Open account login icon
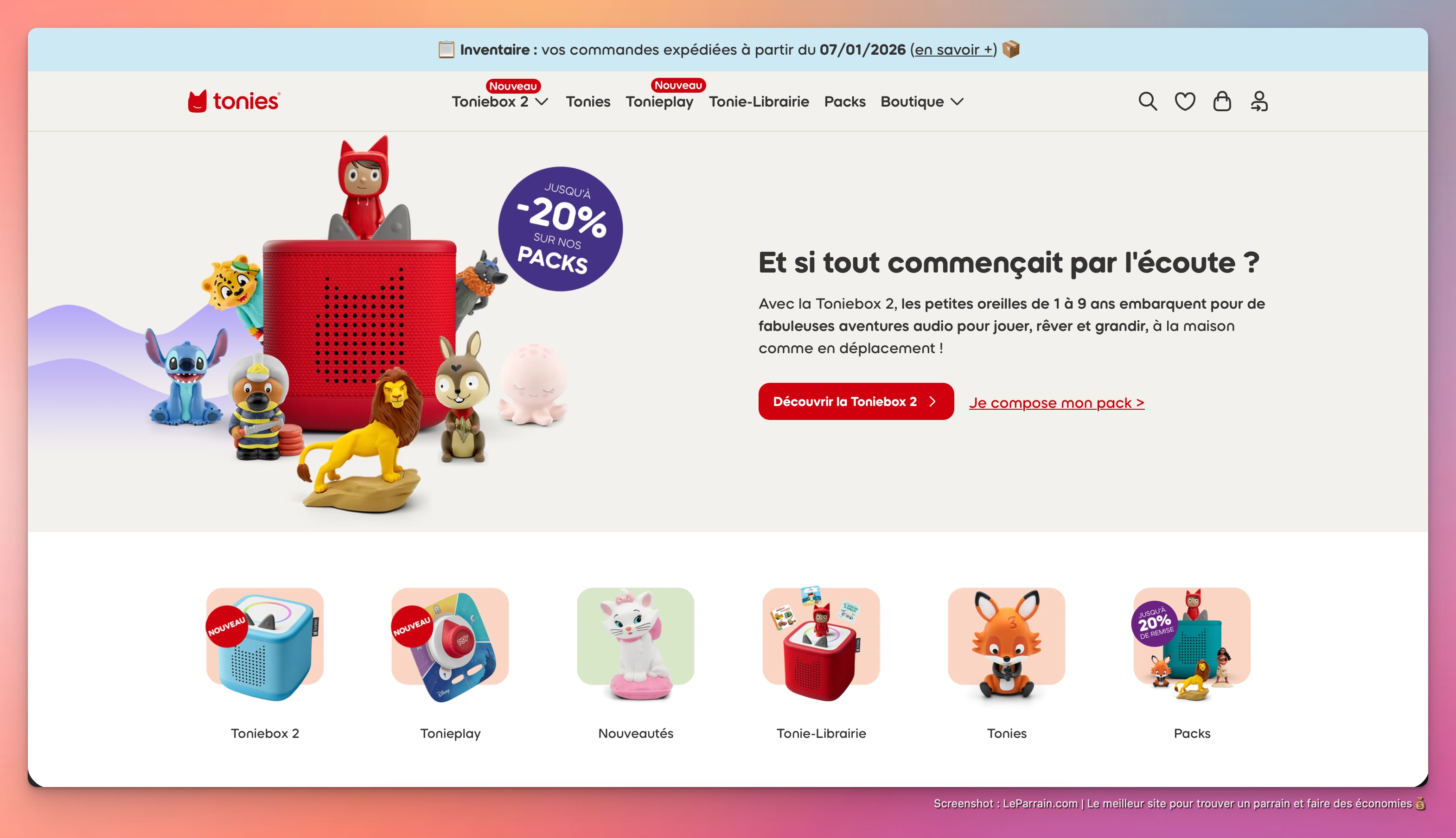This screenshot has height=838, width=1456. point(1258,102)
